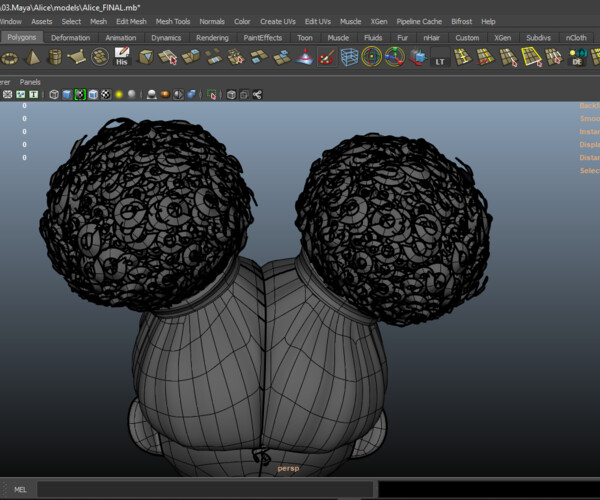Click the black command output field
The width and height of the screenshot is (600, 500).
tap(489, 489)
